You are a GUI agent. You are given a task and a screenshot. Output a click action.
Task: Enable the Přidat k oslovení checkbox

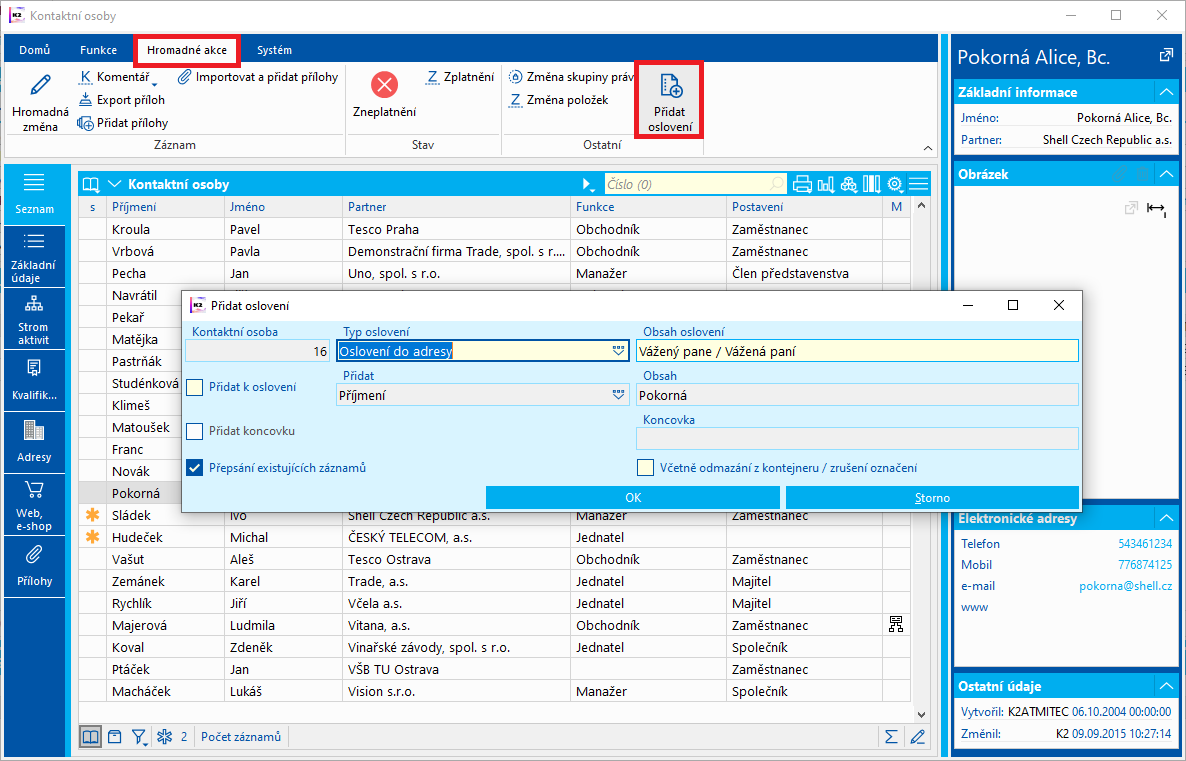point(195,387)
